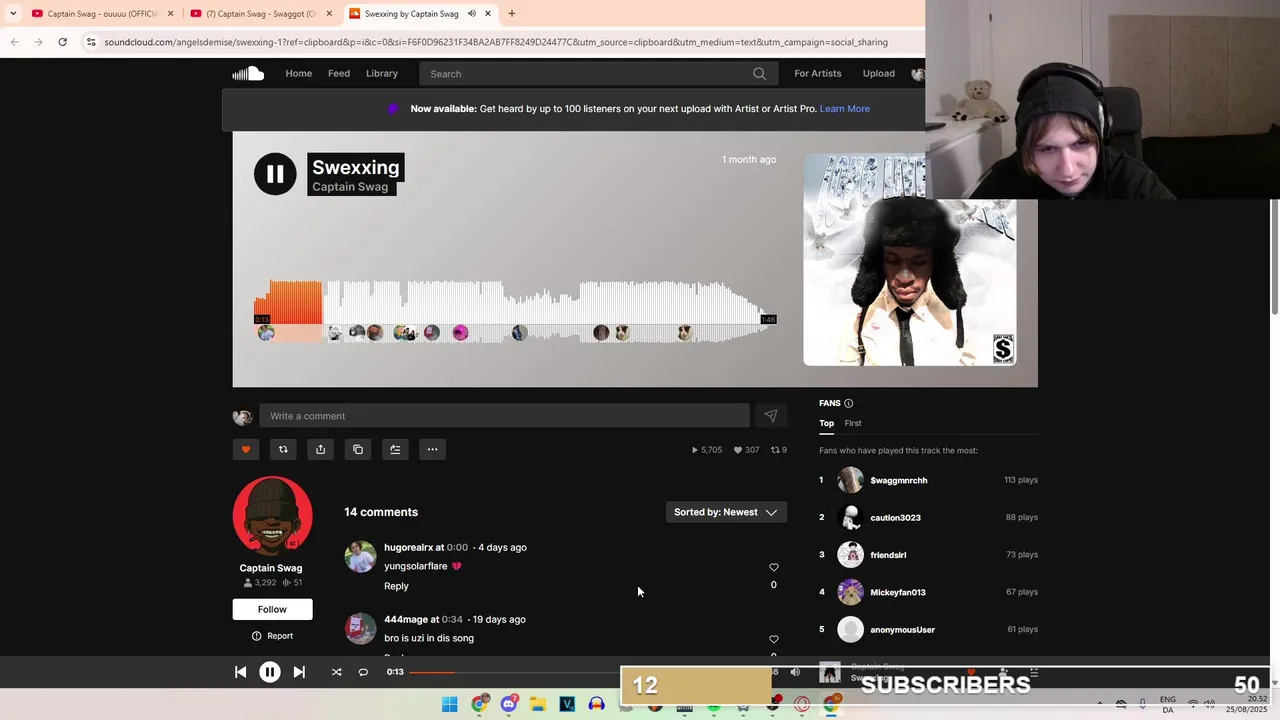Send the comment with the paper plane icon

770,416
